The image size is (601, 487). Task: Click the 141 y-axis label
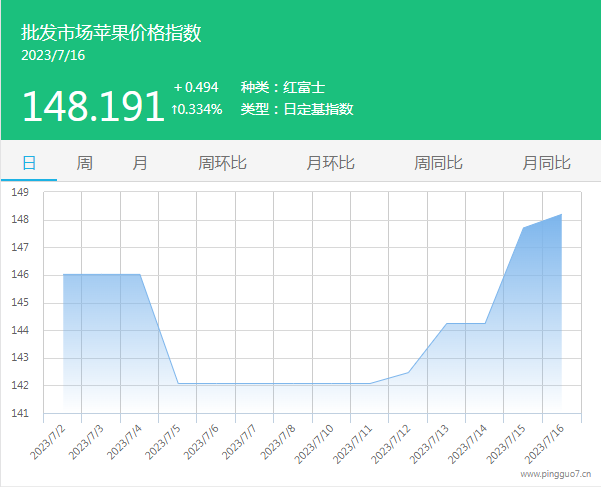[x=21, y=413]
